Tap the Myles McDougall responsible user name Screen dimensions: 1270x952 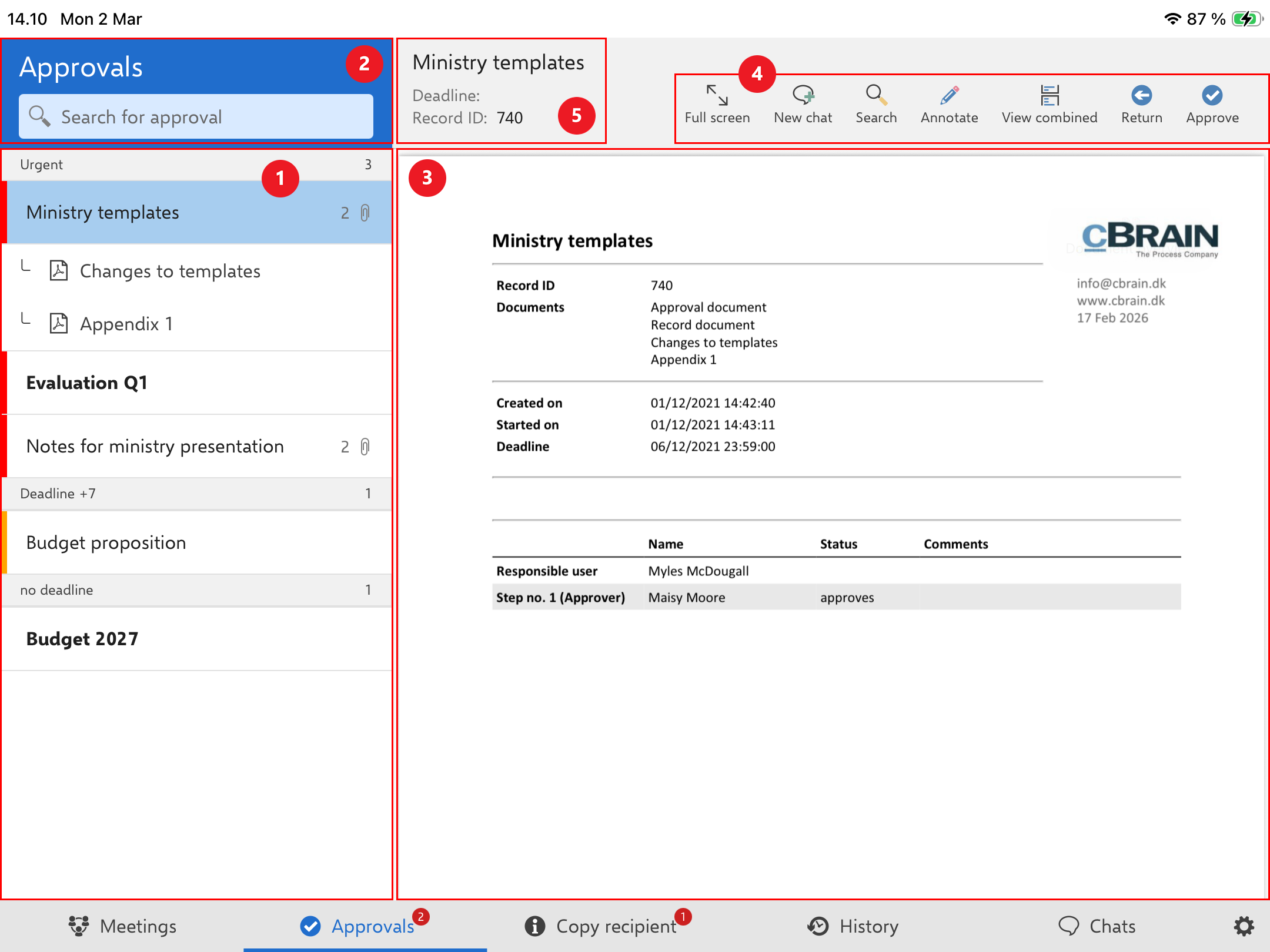click(x=698, y=571)
